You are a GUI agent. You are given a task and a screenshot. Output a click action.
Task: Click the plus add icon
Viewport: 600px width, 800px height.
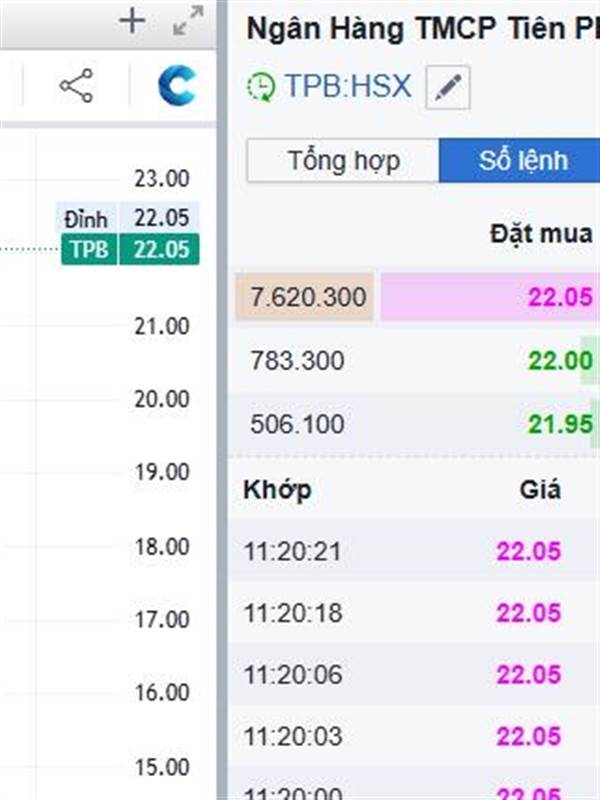[x=132, y=21]
